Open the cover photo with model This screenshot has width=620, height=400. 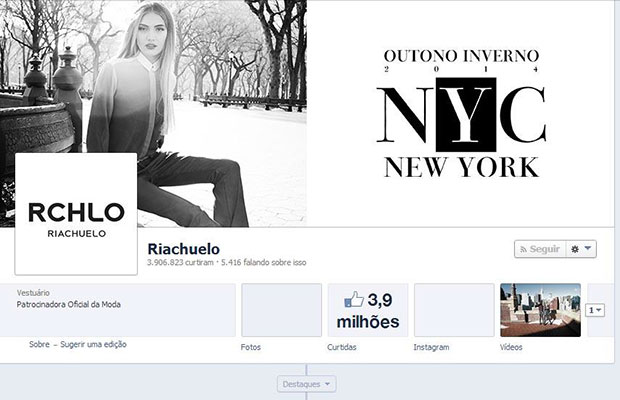coord(153,113)
